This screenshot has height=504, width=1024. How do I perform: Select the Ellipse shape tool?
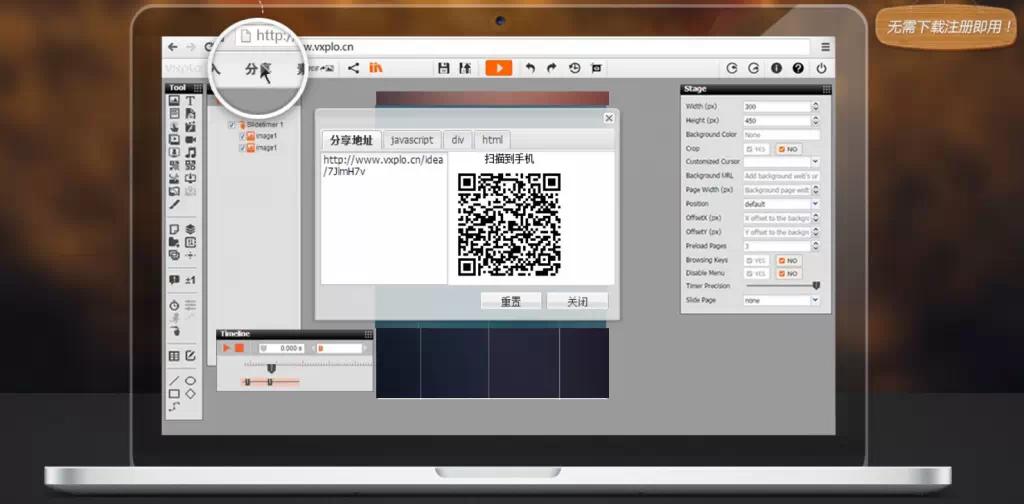tap(190, 381)
